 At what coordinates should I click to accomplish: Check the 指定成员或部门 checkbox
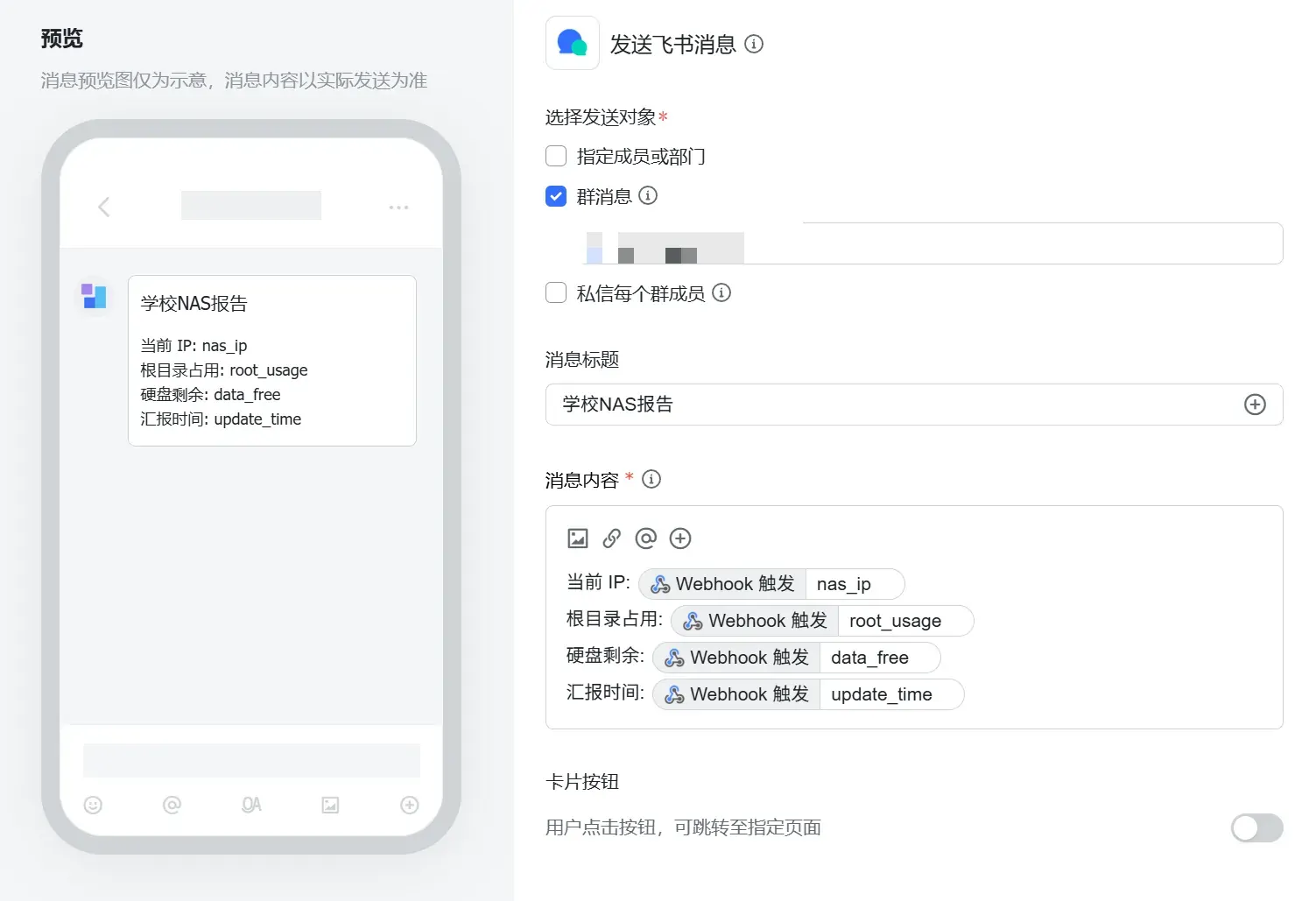[x=556, y=156]
